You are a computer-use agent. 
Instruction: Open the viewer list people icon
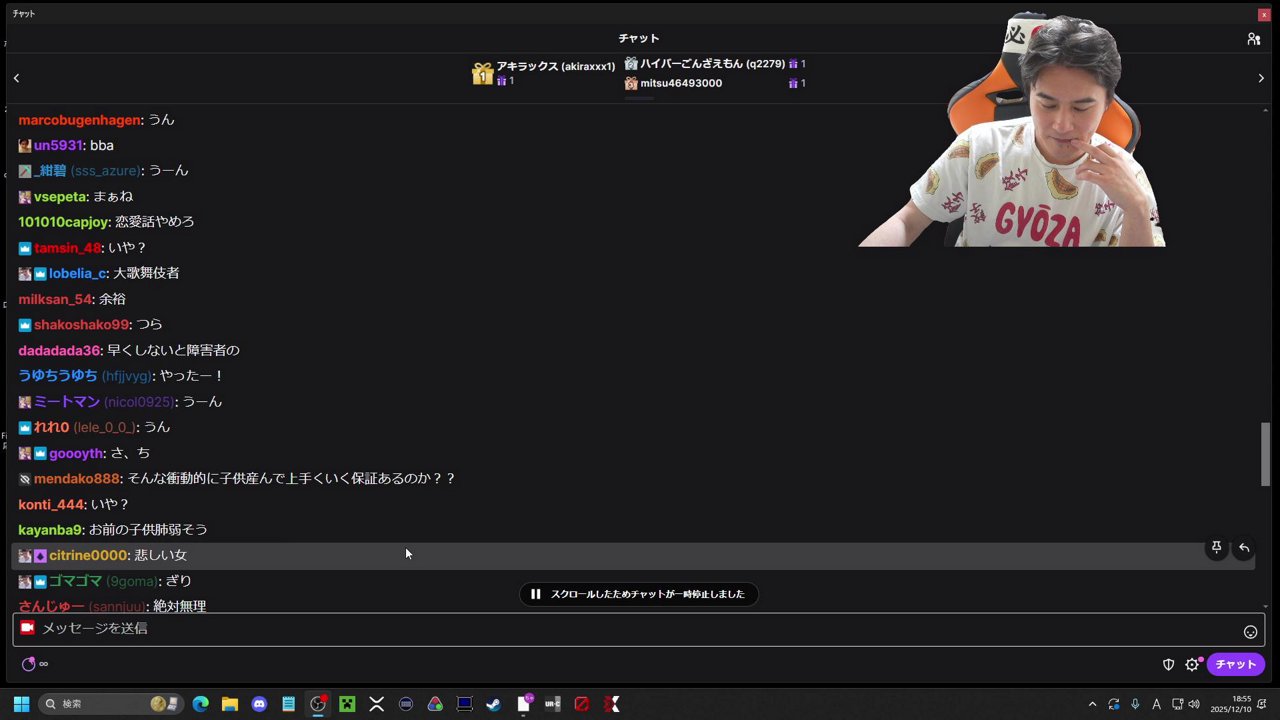1253,38
